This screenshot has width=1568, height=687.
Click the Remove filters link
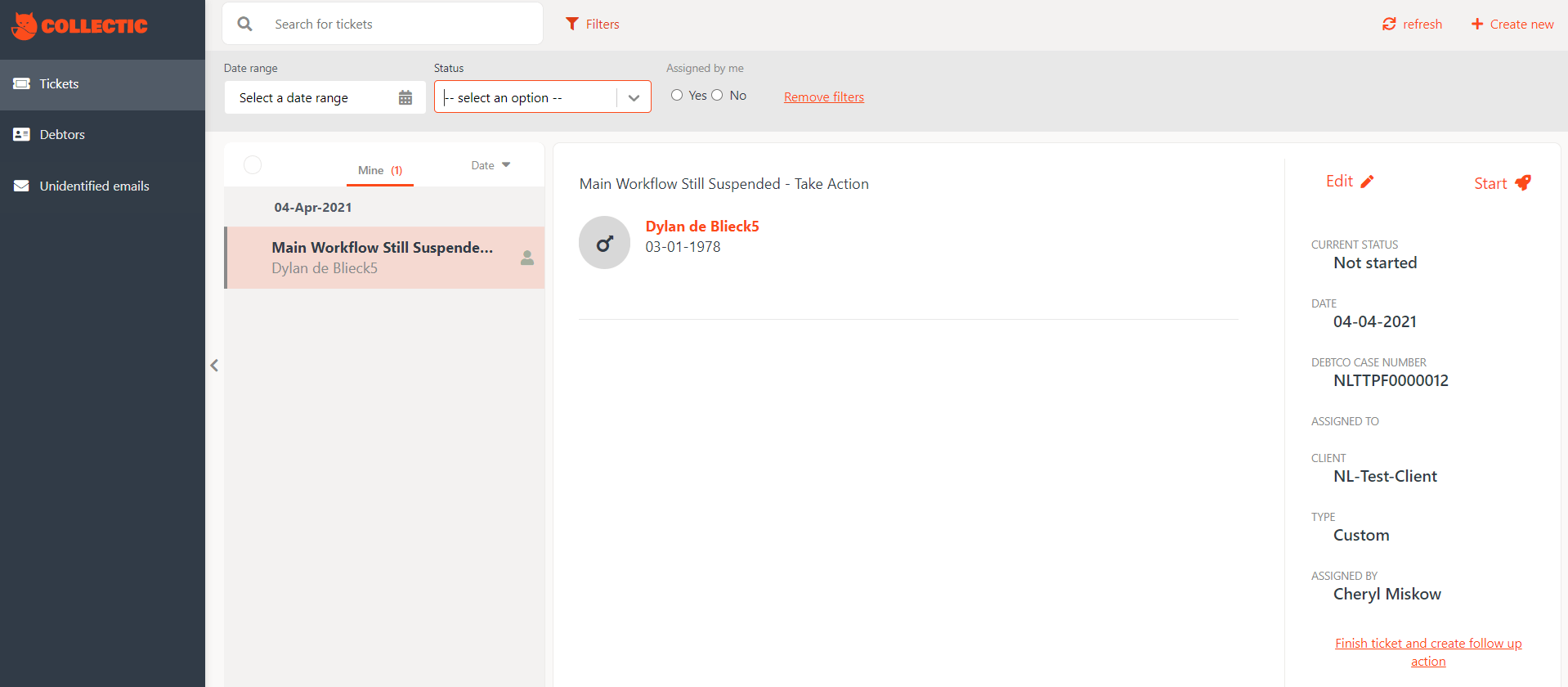coord(824,97)
